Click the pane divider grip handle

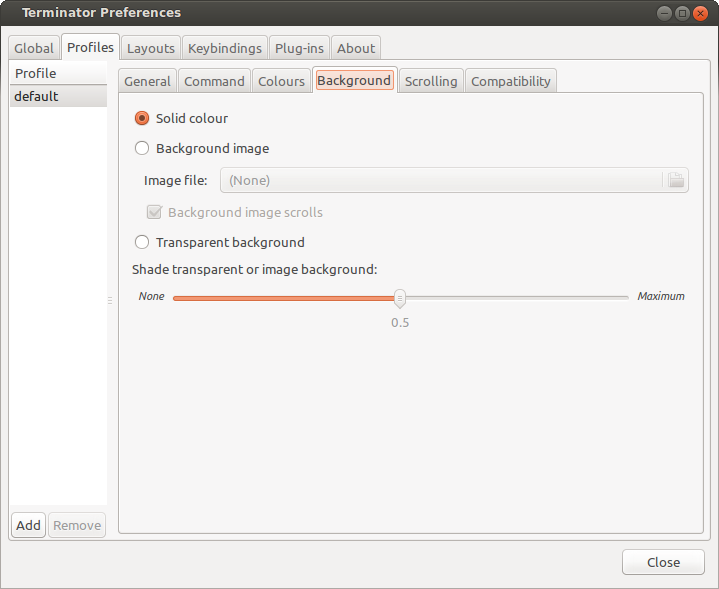pos(110,300)
